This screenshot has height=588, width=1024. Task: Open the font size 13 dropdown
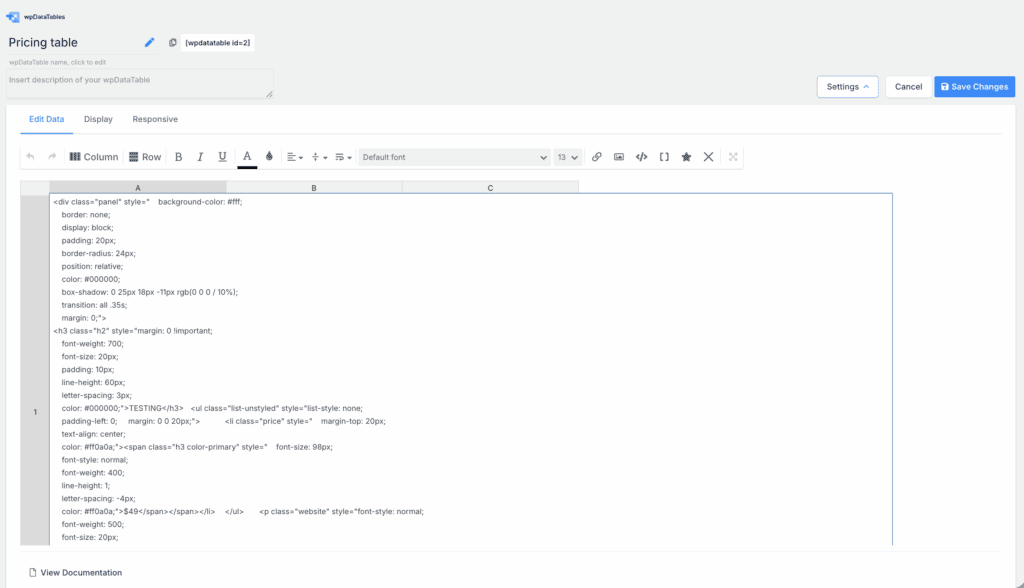click(568, 157)
